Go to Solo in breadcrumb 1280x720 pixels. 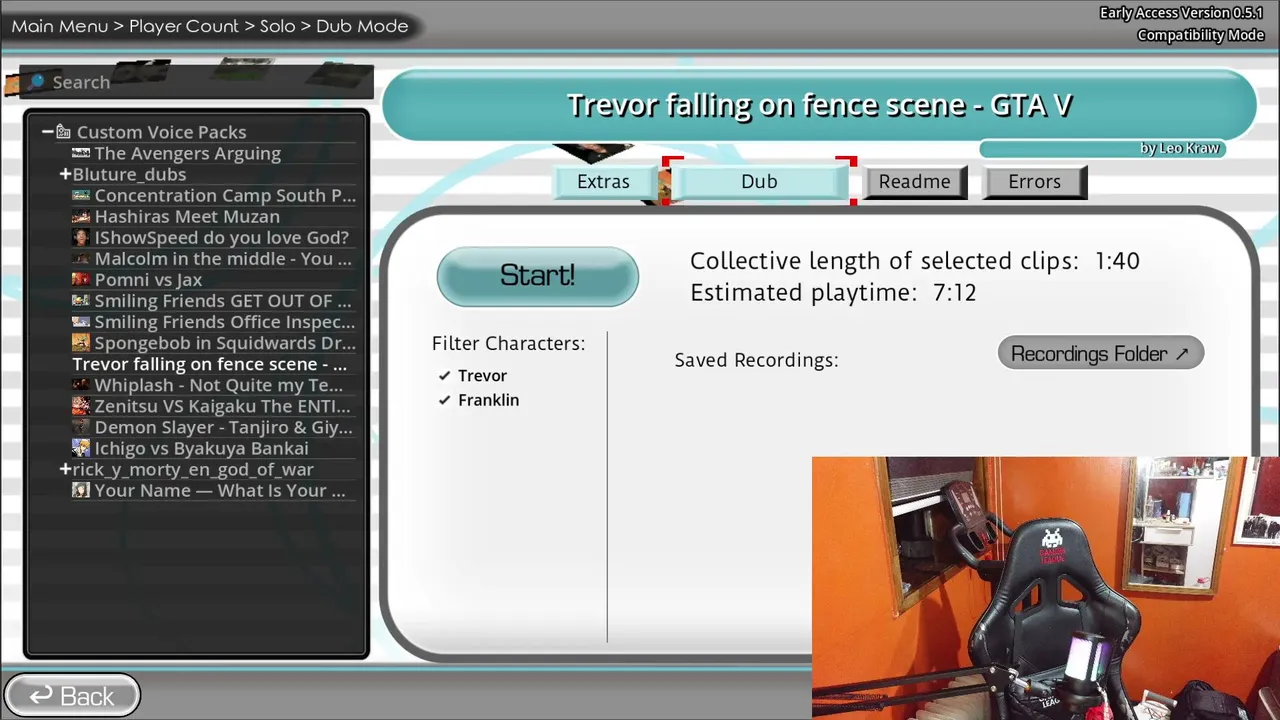coord(277,26)
